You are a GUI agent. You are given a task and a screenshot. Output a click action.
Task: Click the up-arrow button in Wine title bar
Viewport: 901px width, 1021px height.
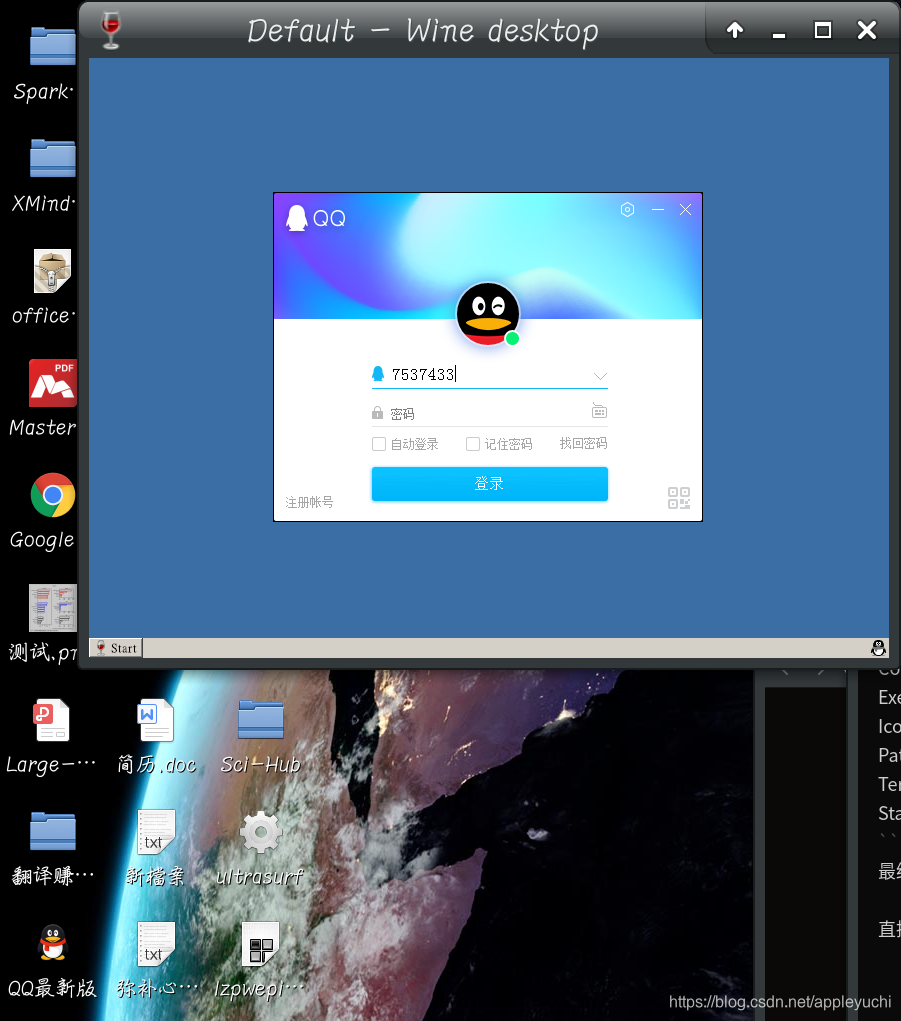(x=735, y=30)
